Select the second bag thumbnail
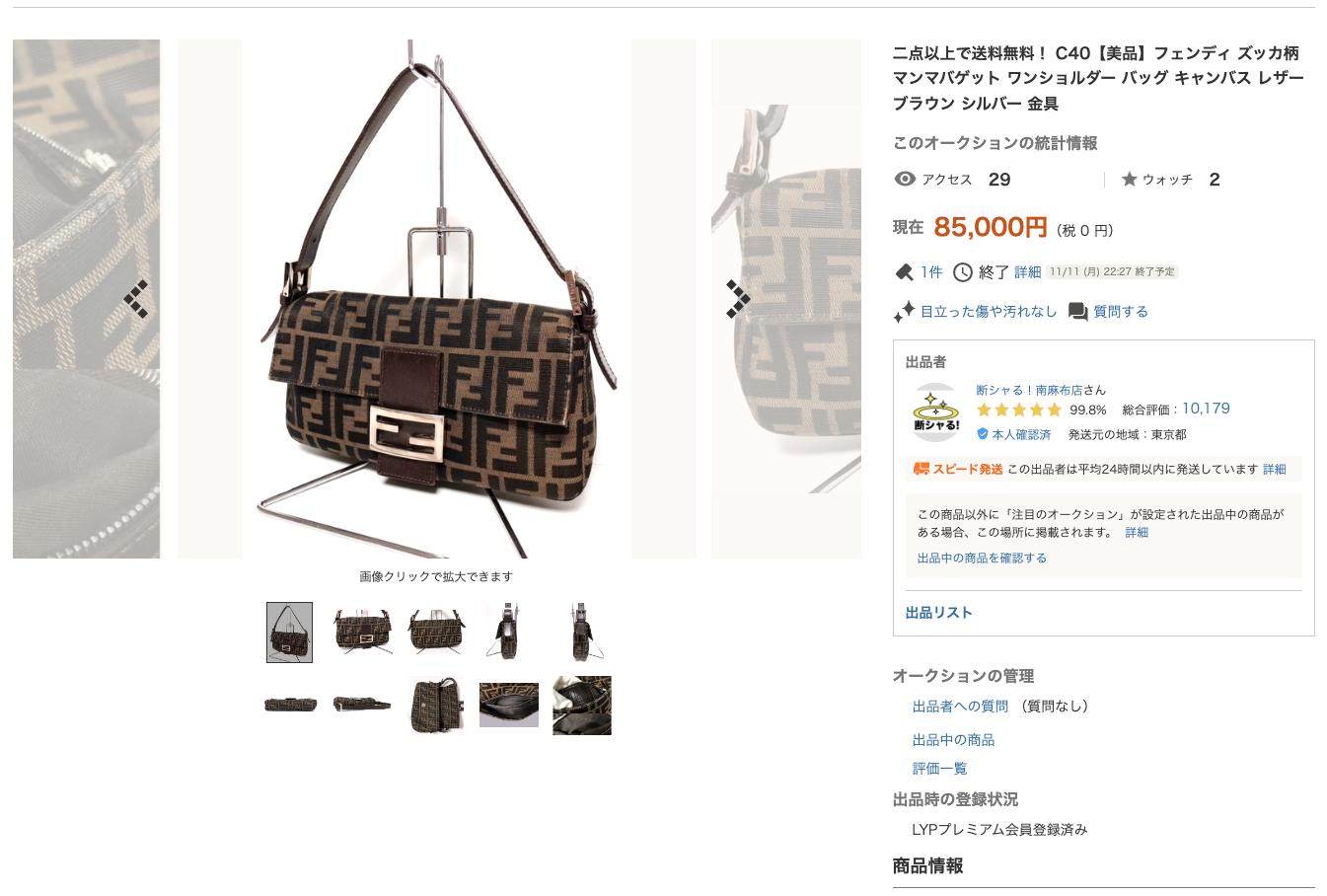This screenshot has width=1327, height=896. click(362, 632)
